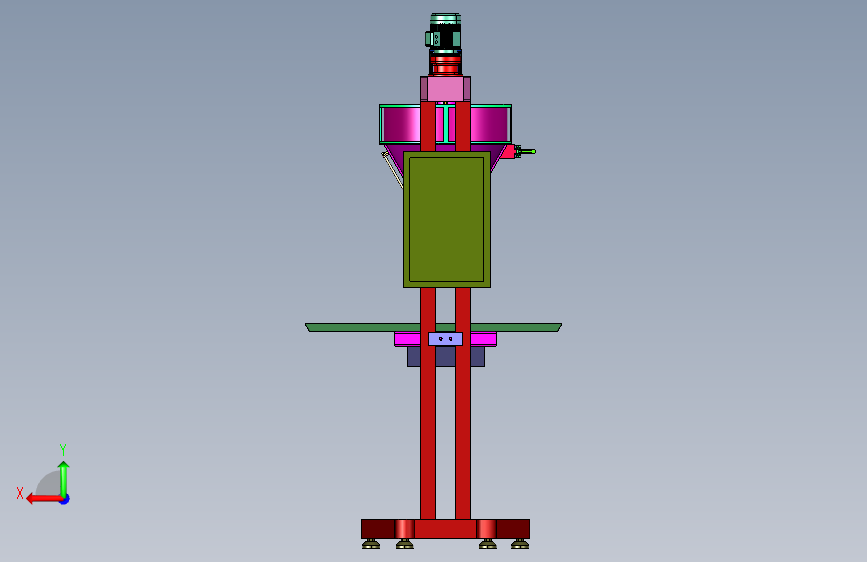Click the green Y axis arrow of the triad
Viewport: 867px width, 562px height.
pyautogui.click(x=64, y=478)
